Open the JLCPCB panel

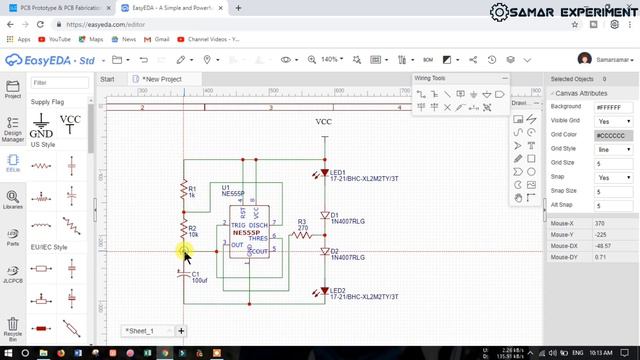pyautogui.click(x=13, y=274)
